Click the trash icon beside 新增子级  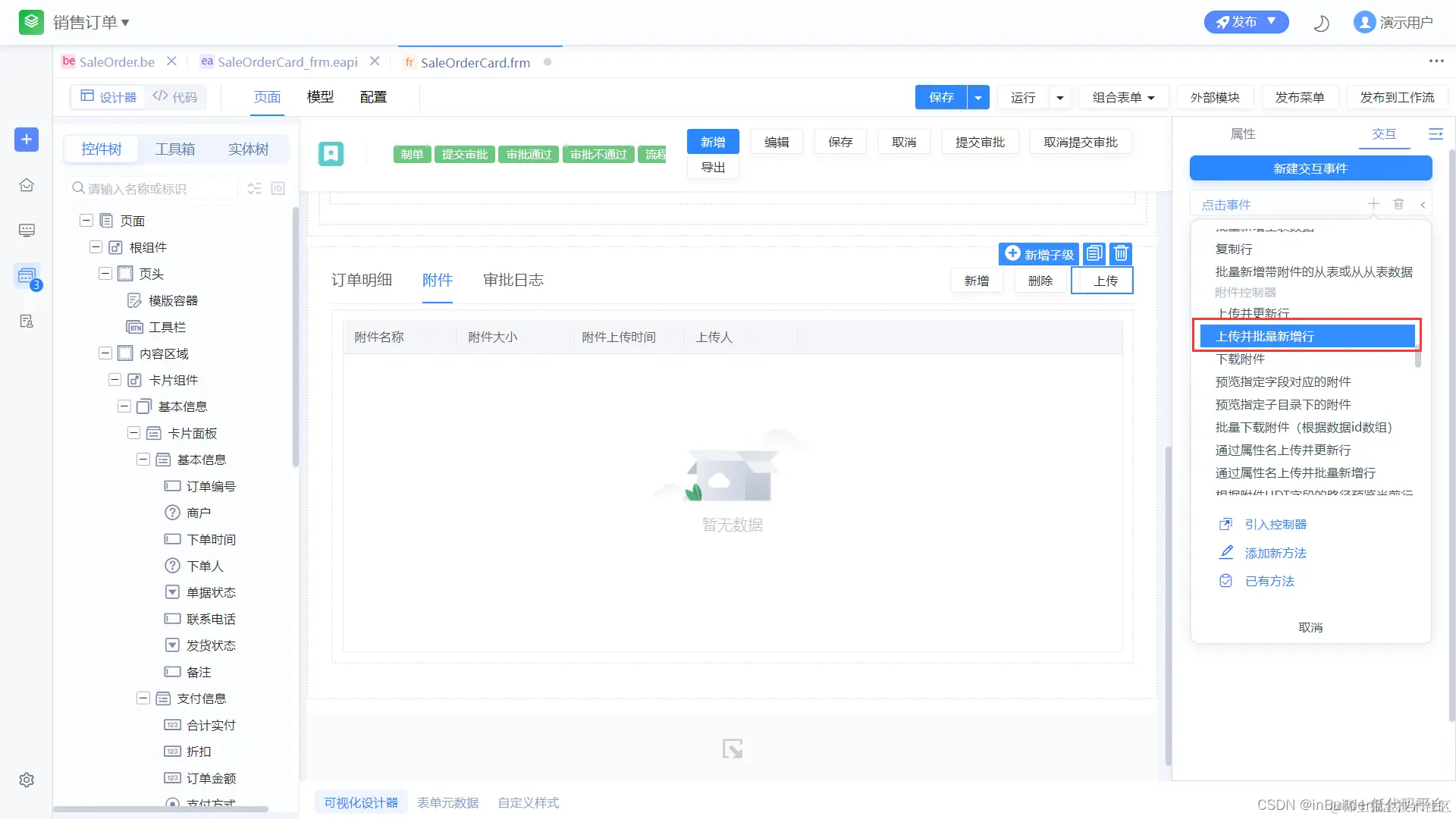pyautogui.click(x=1121, y=253)
